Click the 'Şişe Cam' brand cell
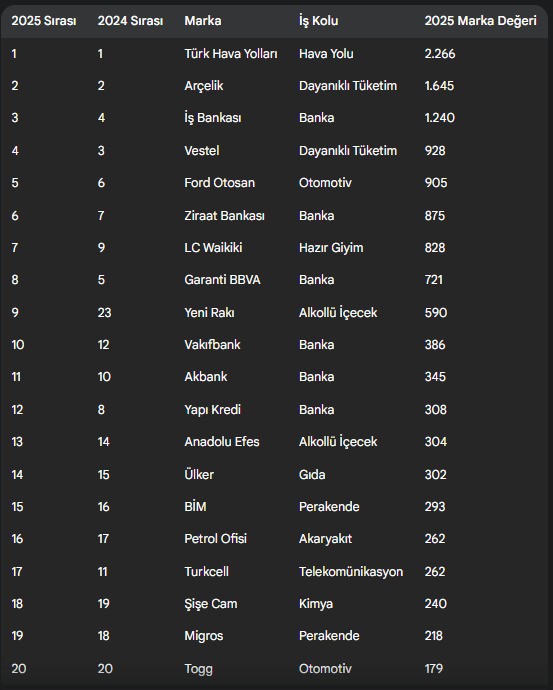 pos(211,604)
